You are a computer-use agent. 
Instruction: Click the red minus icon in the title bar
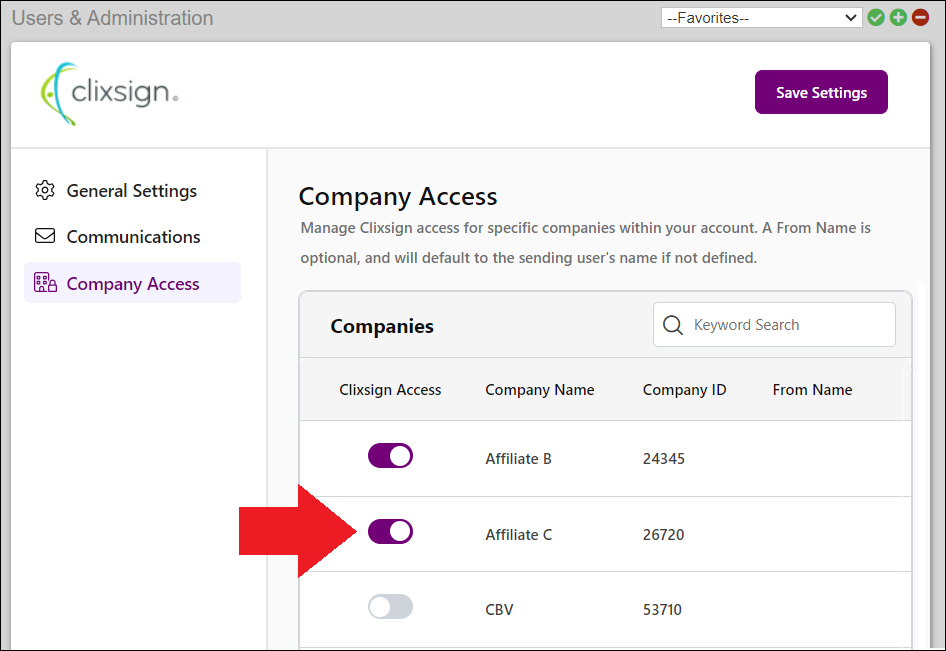(x=920, y=17)
